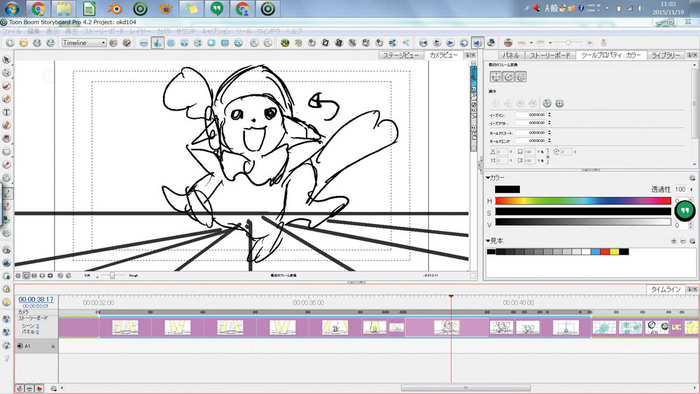Viewport: 700px width, 394px height.
Task: Pick the yellow swatch in 見本
Action: (615, 252)
